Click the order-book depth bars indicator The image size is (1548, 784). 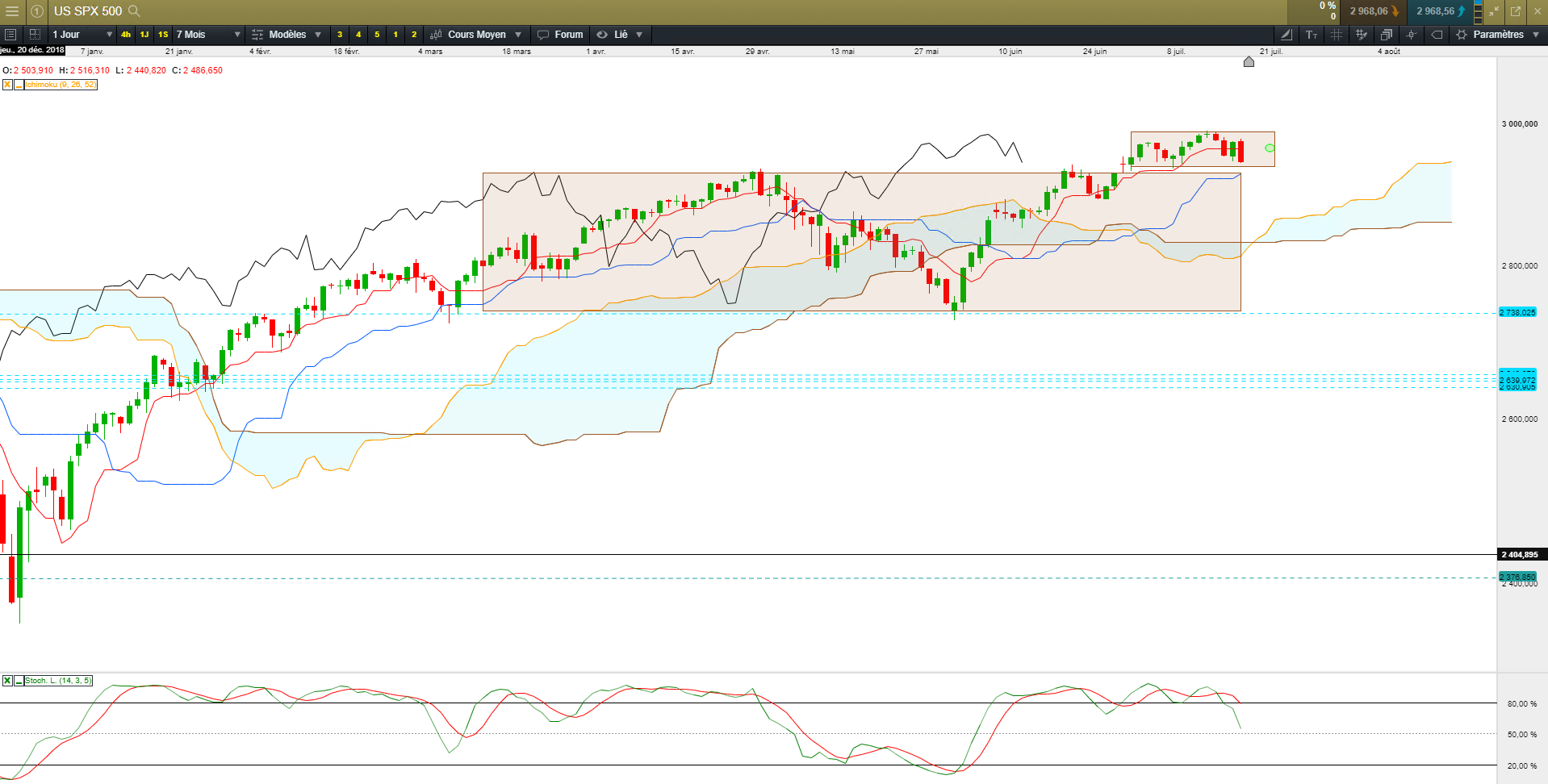click(x=1478, y=11)
